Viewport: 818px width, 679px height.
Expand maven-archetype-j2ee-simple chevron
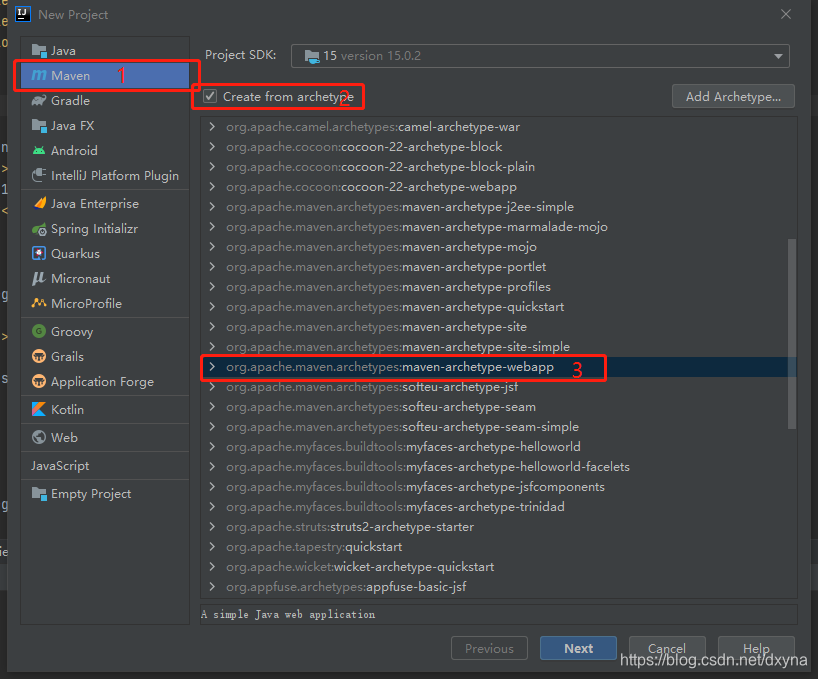coord(212,207)
